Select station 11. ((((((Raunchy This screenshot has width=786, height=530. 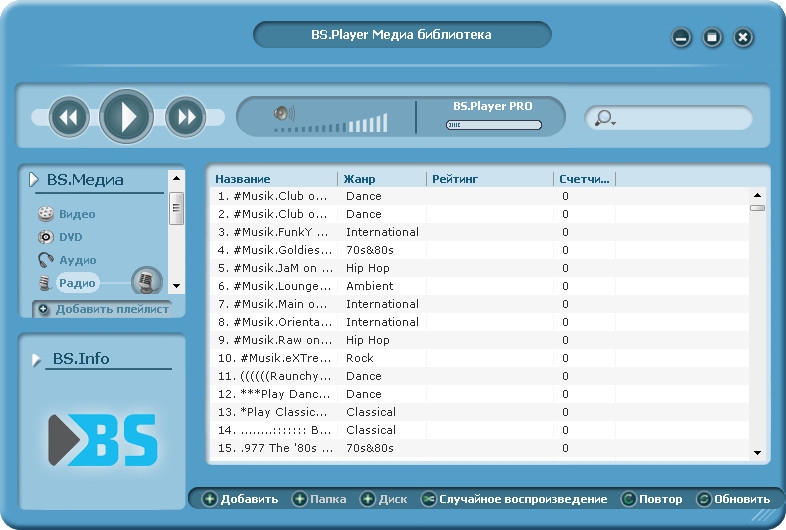tap(480, 377)
